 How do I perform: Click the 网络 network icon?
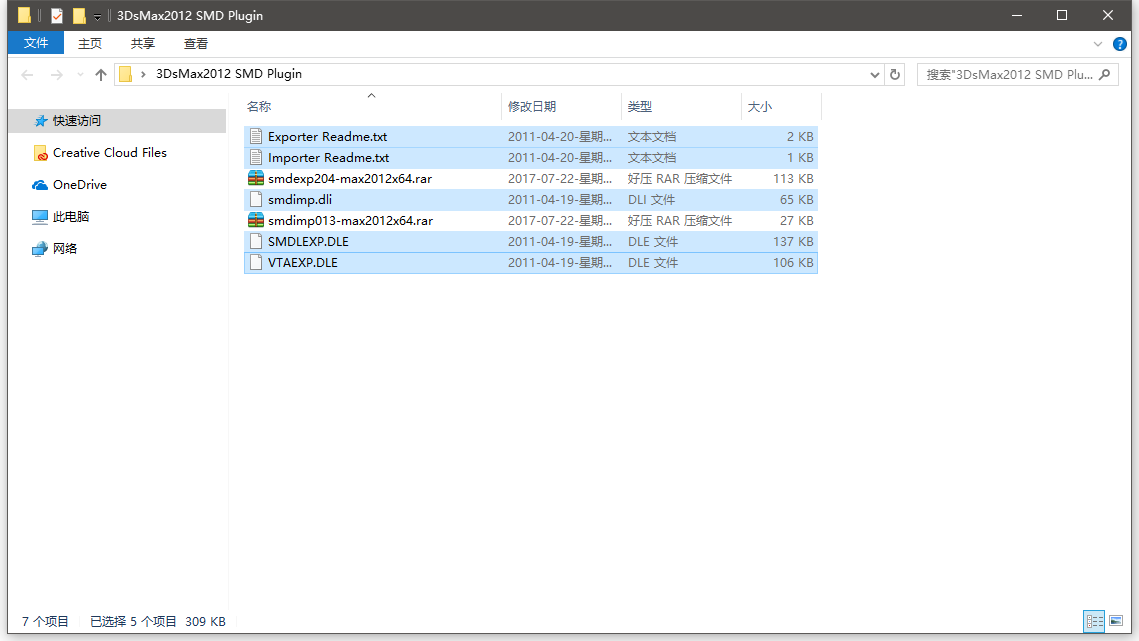pyautogui.click(x=40, y=249)
